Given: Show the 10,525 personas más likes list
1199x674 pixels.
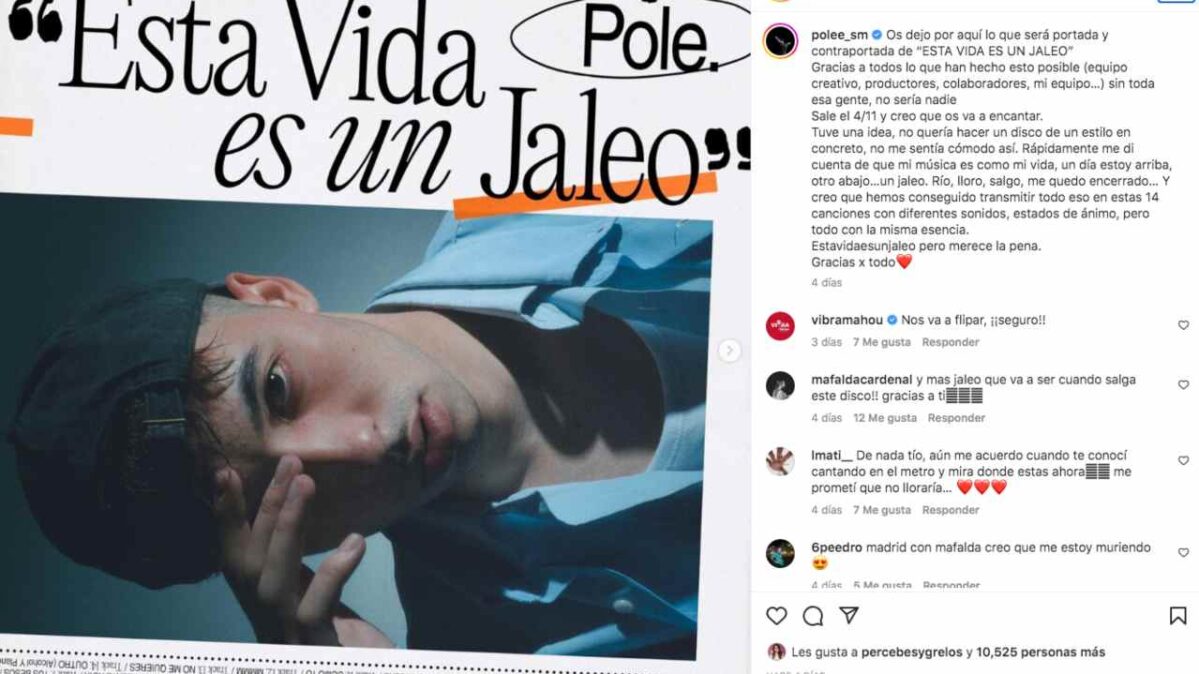Looking at the screenshot, I should click(x=1041, y=653).
